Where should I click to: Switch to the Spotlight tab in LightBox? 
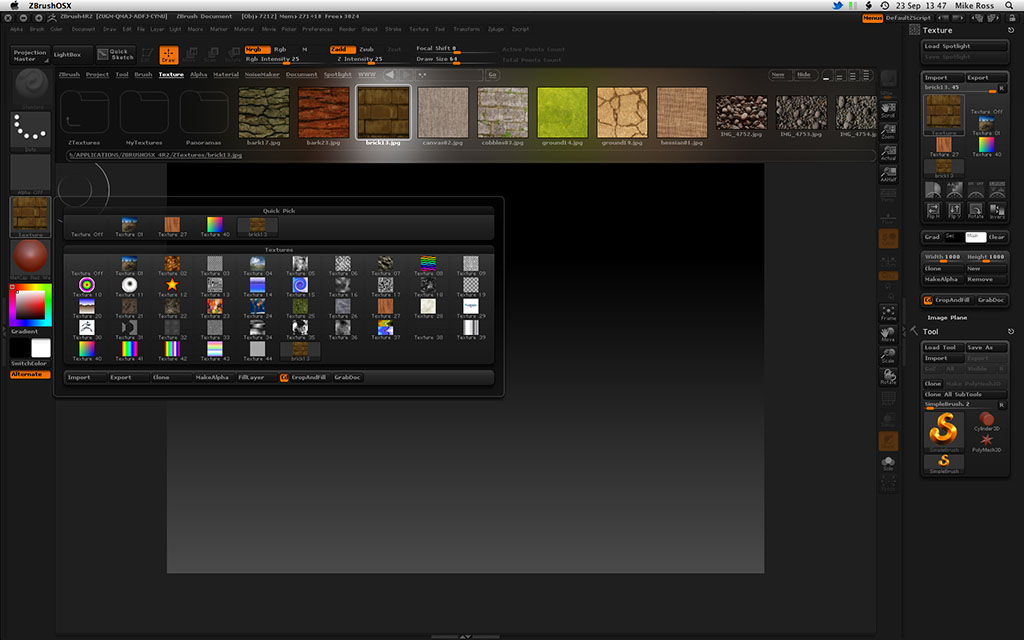coord(337,74)
